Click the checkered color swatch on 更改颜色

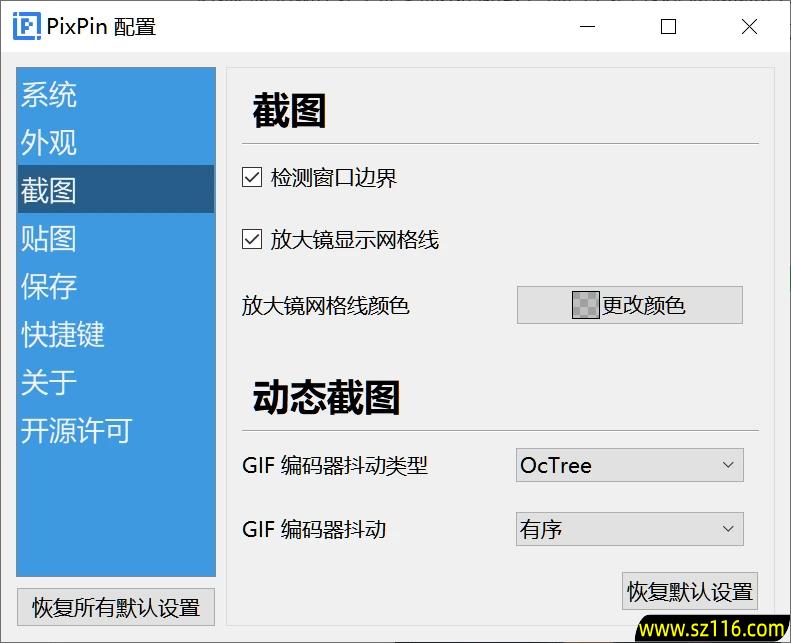coord(585,305)
